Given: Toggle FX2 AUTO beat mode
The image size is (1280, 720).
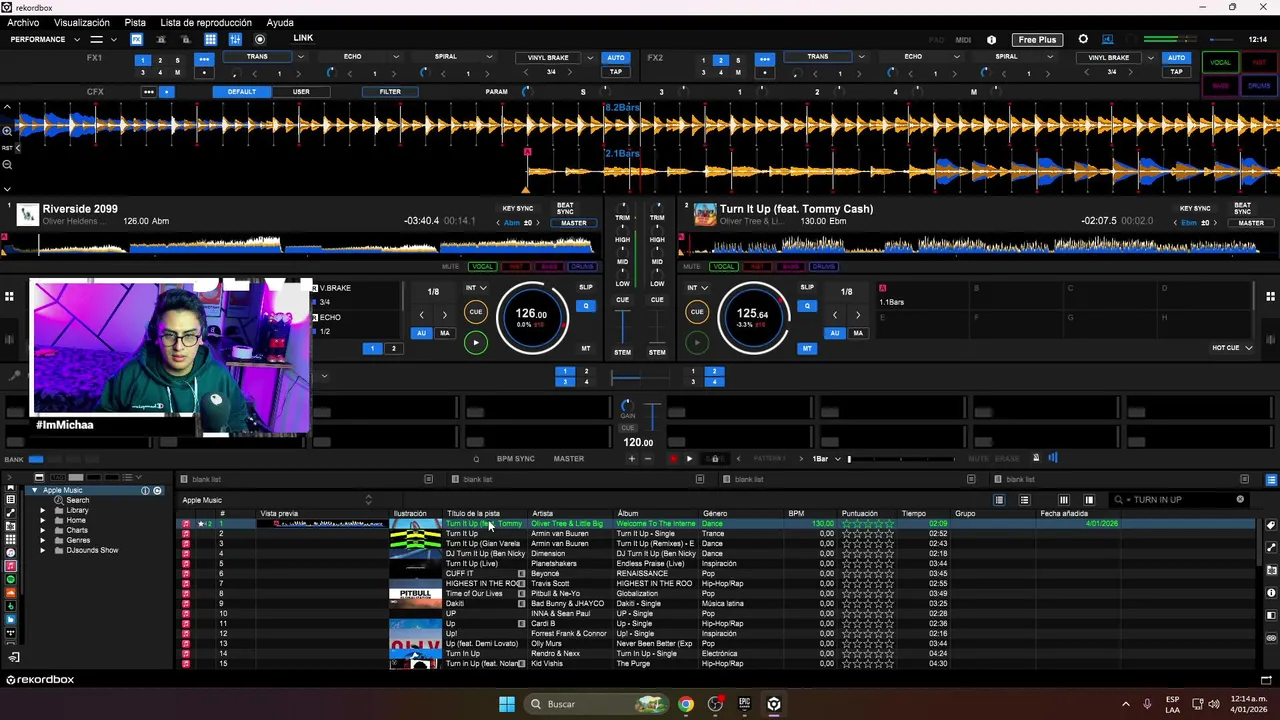Looking at the screenshot, I should 1176,58.
